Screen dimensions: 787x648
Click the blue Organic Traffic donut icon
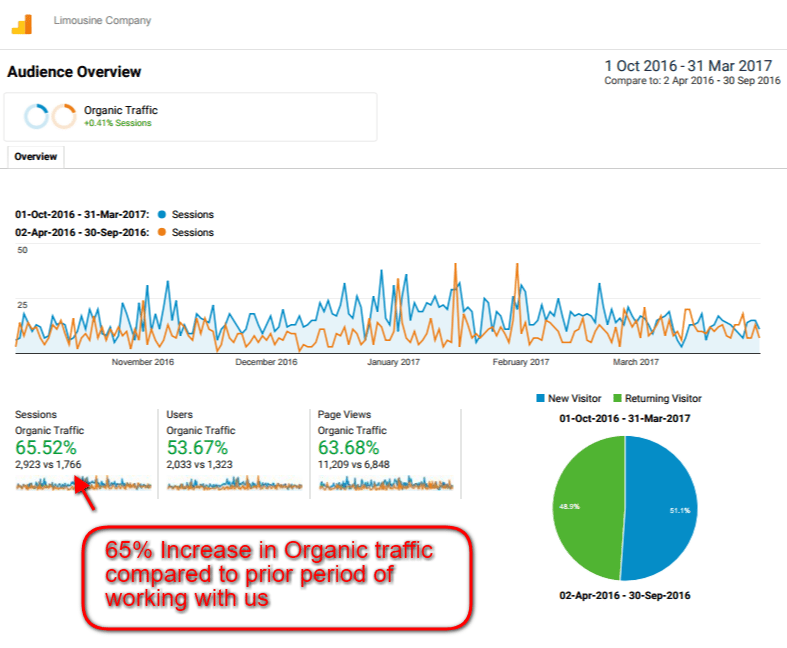(x=36, y=117)
